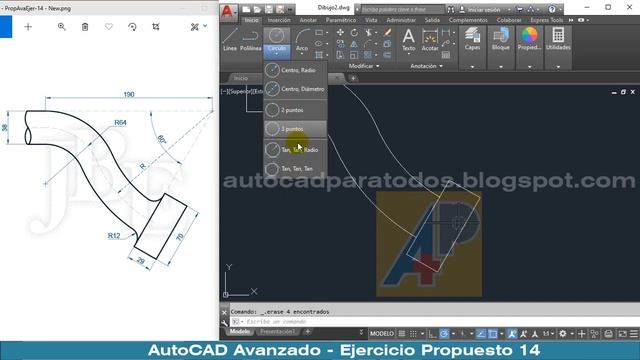The image size is (640, 360).
Task: Switch to the Anotar ribbon tab
Action: (x=308, y=20)
